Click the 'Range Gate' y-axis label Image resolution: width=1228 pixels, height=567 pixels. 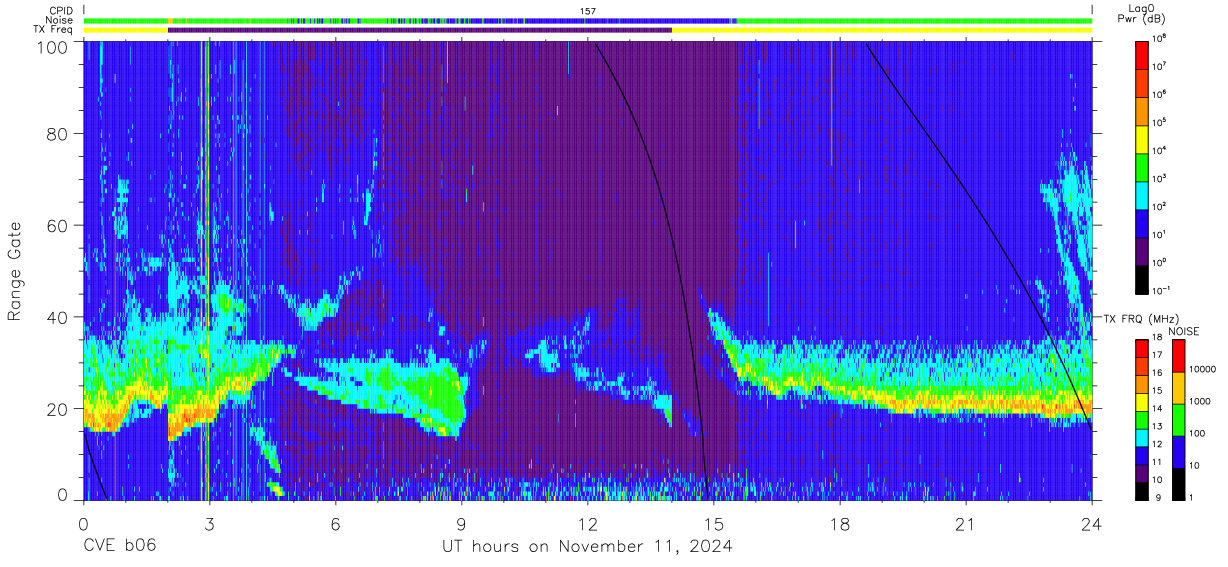[15, 271]
